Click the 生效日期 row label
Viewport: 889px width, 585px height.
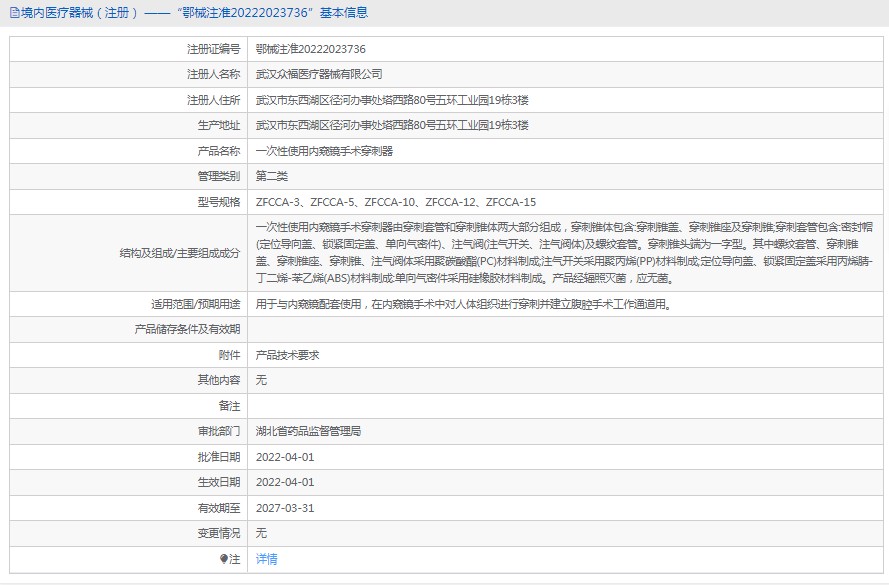[219, 482]
